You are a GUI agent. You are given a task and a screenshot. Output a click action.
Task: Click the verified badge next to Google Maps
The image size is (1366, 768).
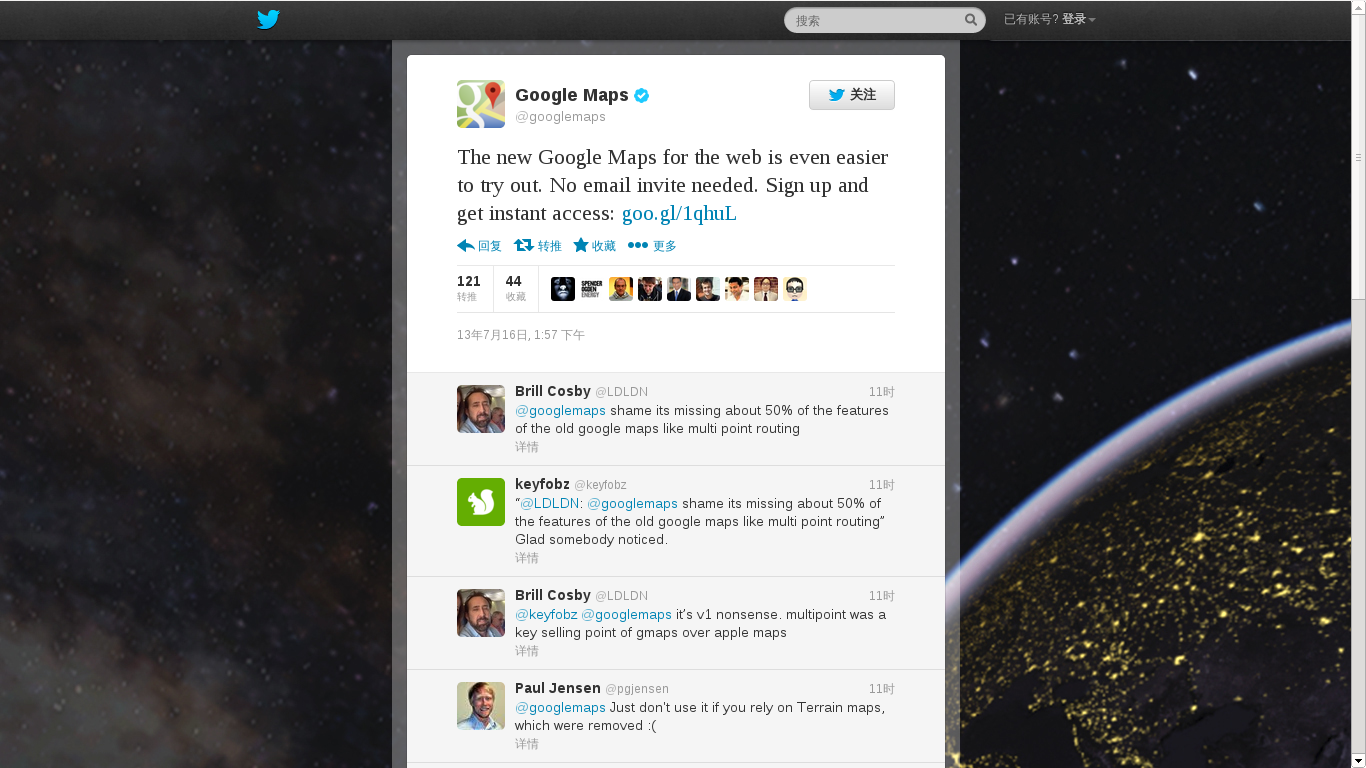(641, 95)
